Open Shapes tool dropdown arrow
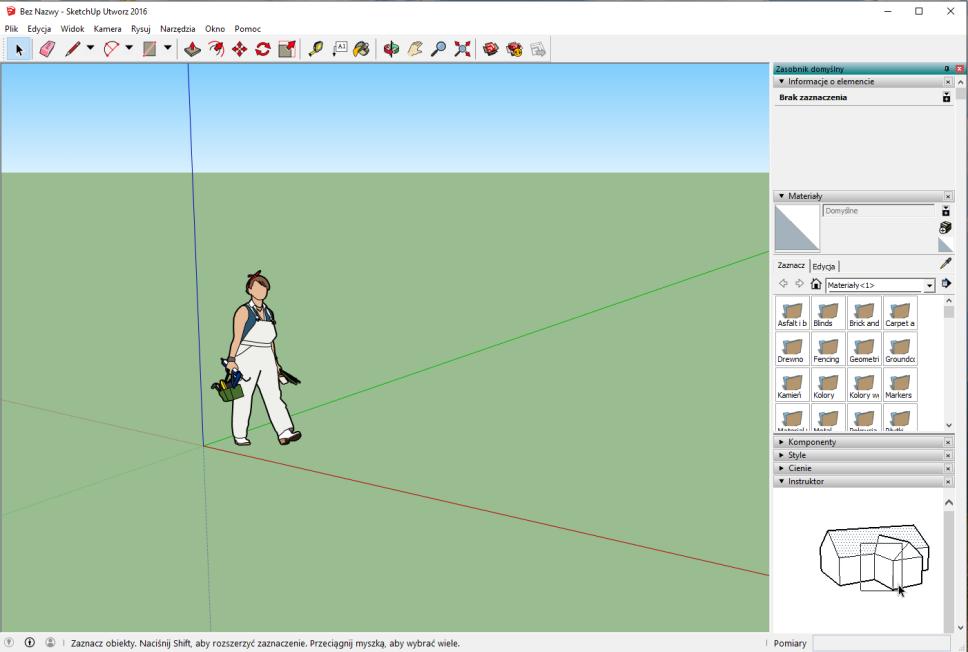The height and width of the screenshot is (652, 968). [167, 48]
